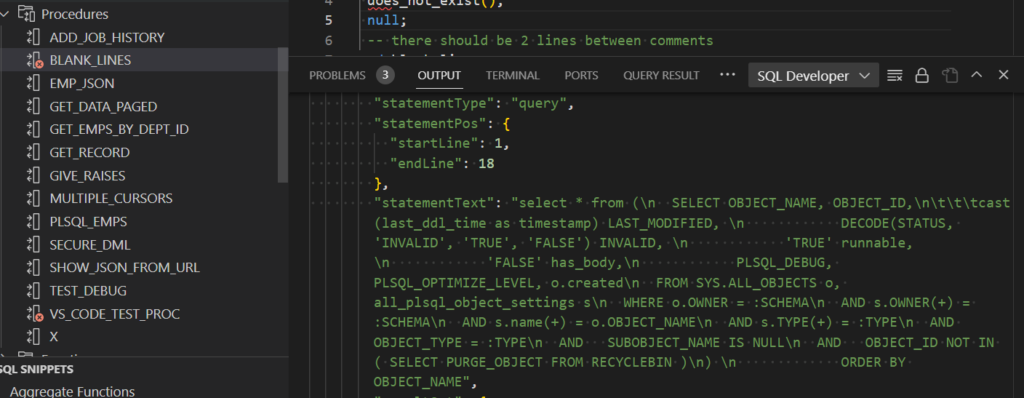This screenshot has height=398, width=1024.
Task: Maximize the panel with the chevron-up icon
Action: [976, 75]
